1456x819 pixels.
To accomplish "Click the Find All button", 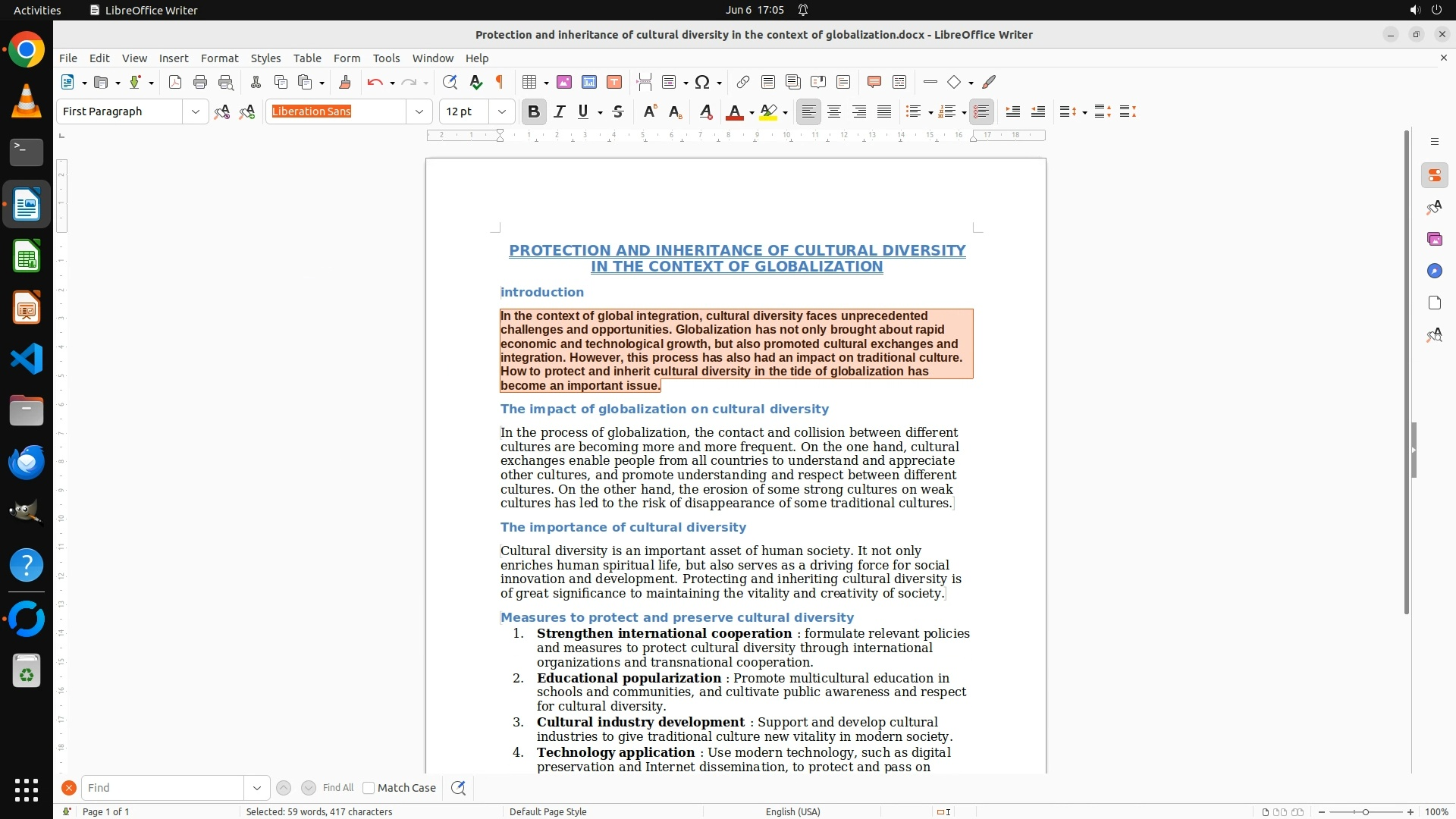I will pos(338,788).
